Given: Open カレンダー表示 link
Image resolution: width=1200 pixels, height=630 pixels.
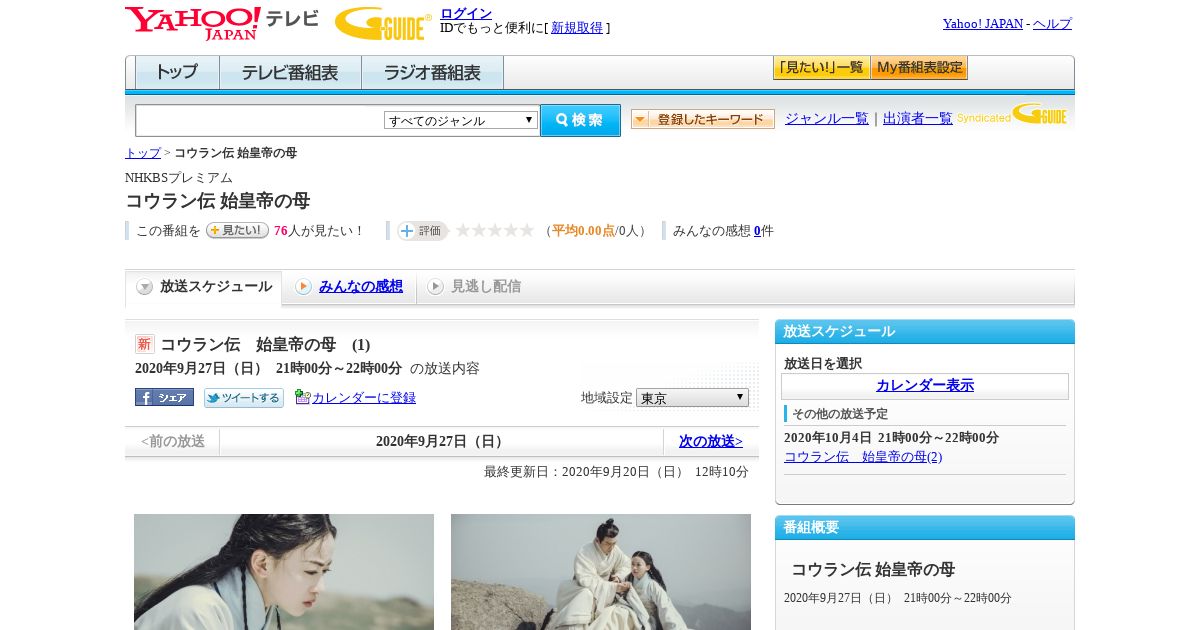Looking at the screenshot, I should click(925, 386).
